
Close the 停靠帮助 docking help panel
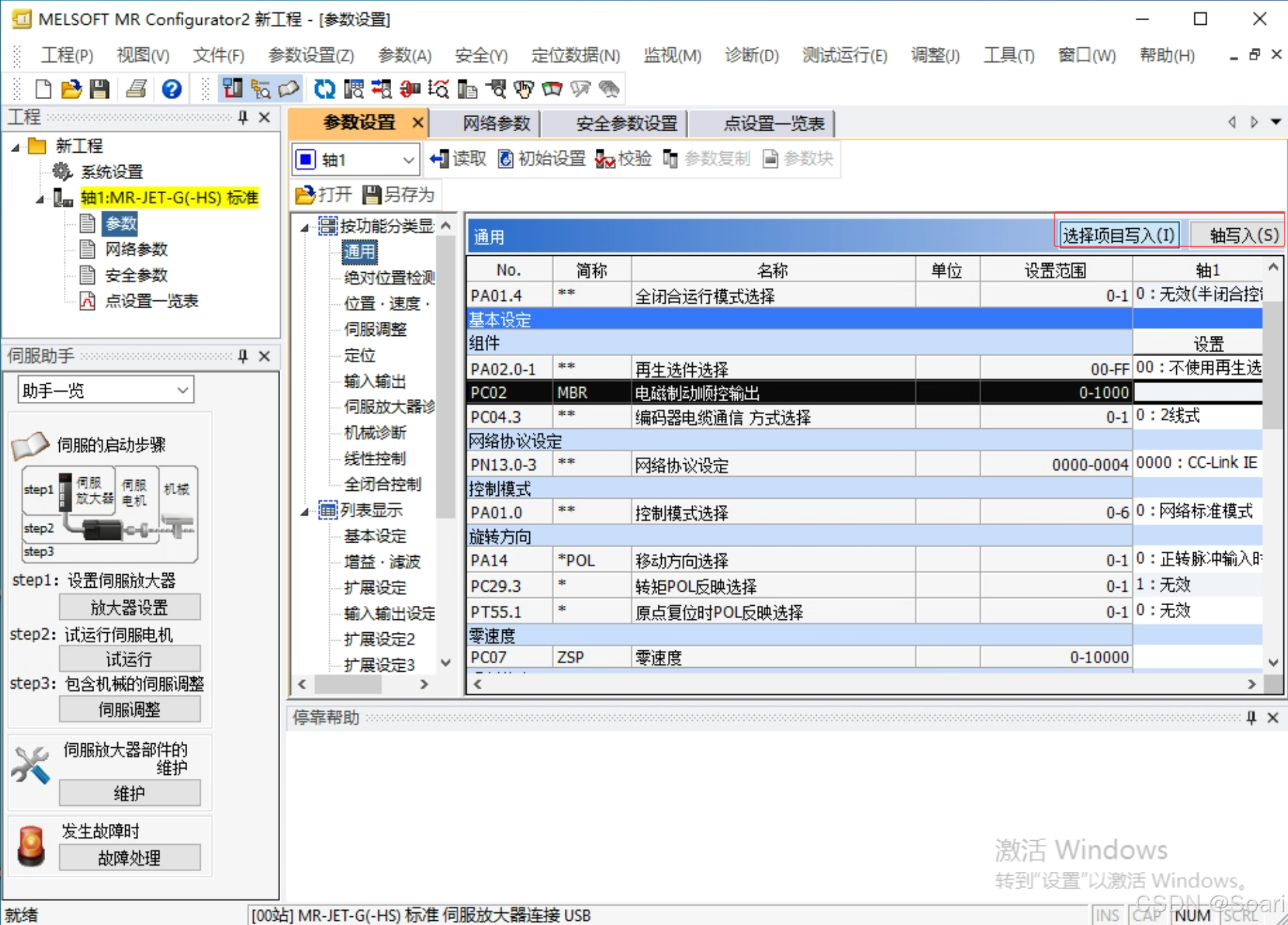(x=1273, y=718)
